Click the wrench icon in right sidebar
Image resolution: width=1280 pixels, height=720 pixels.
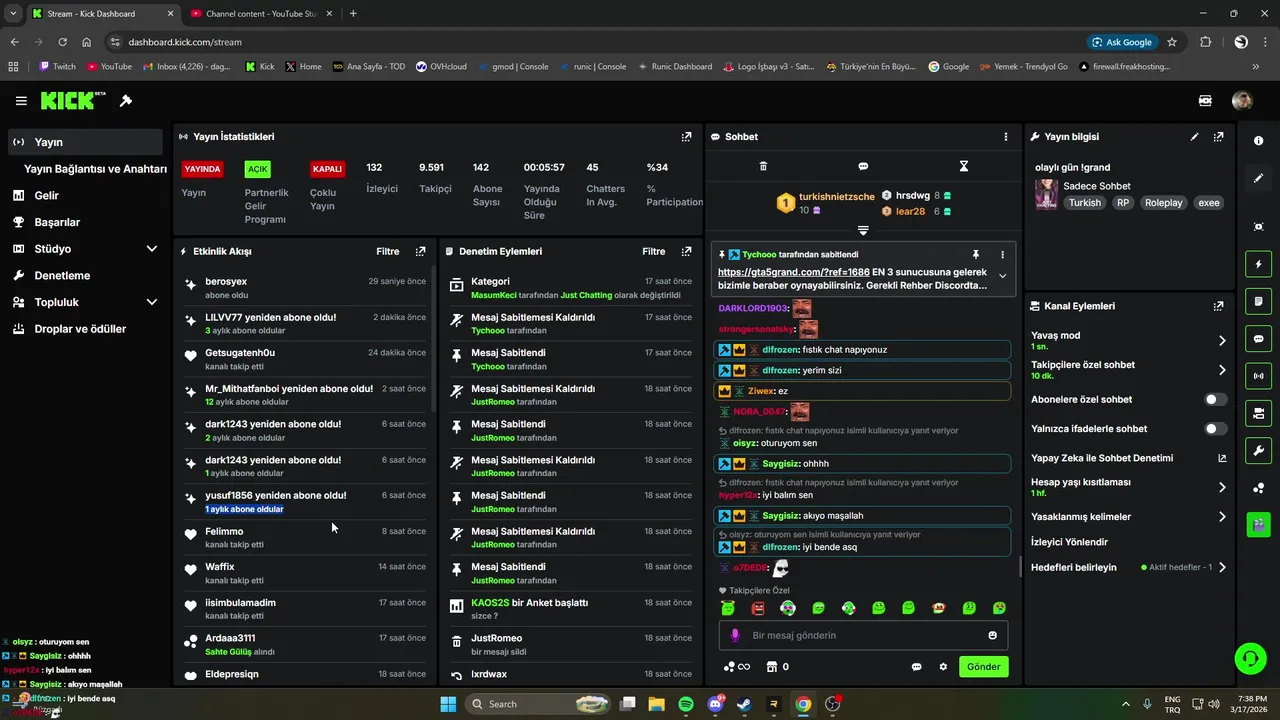(x=1258, y=450)
